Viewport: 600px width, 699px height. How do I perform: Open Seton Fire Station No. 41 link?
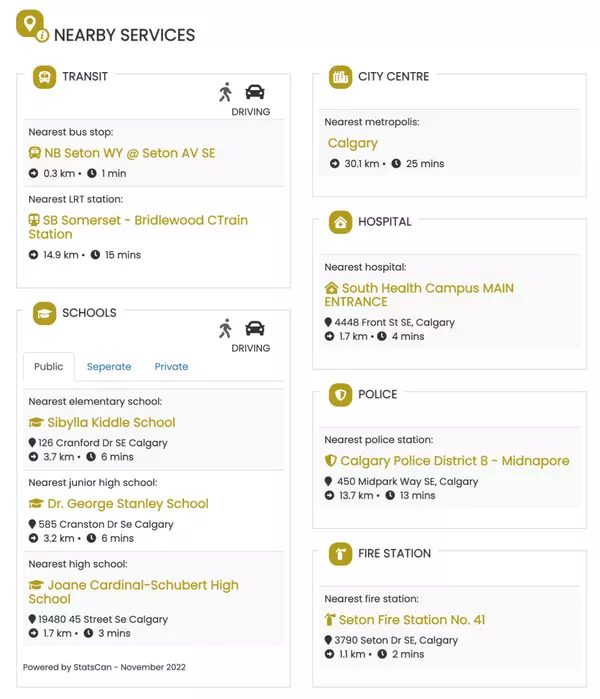point(412,620)
